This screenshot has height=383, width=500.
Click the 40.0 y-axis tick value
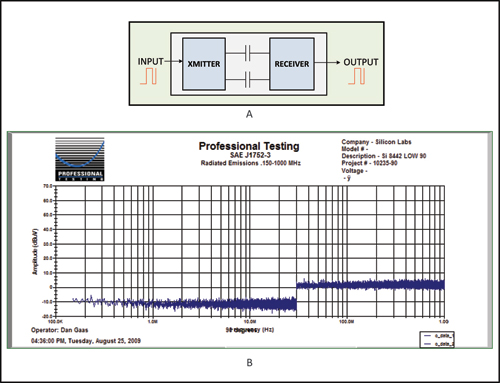[x=48, y=229]
